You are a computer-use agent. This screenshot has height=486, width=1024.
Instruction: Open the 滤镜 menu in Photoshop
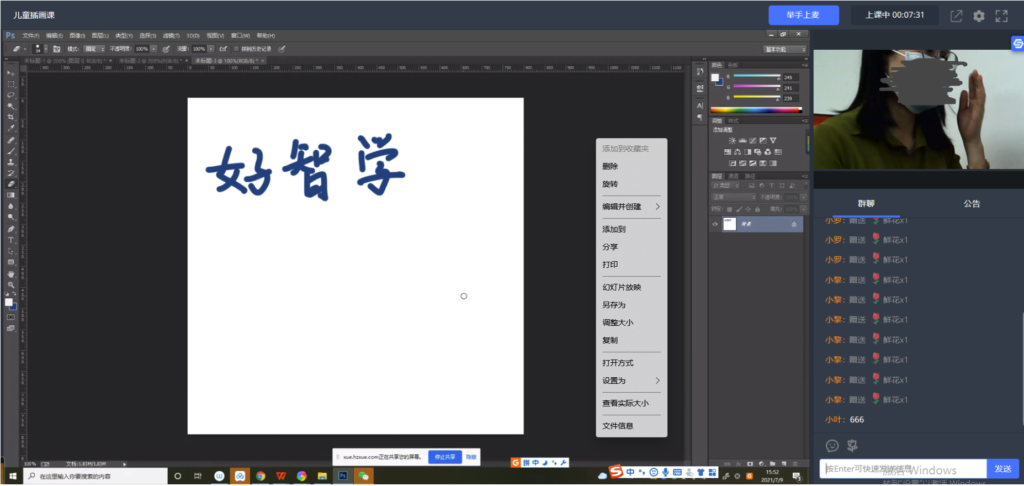coord(171,35)
